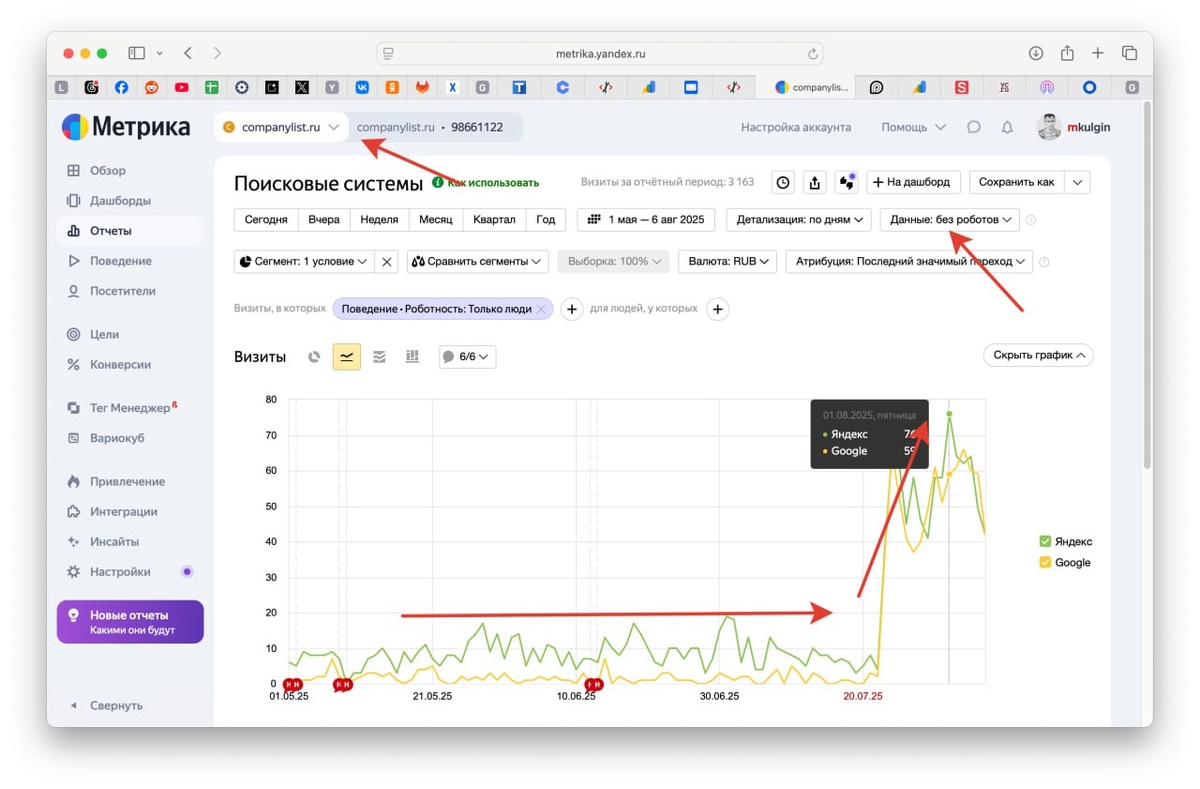Switch to the pie chart view
The height and width of the screenshot is (789, 1200).
pos(314,356)
